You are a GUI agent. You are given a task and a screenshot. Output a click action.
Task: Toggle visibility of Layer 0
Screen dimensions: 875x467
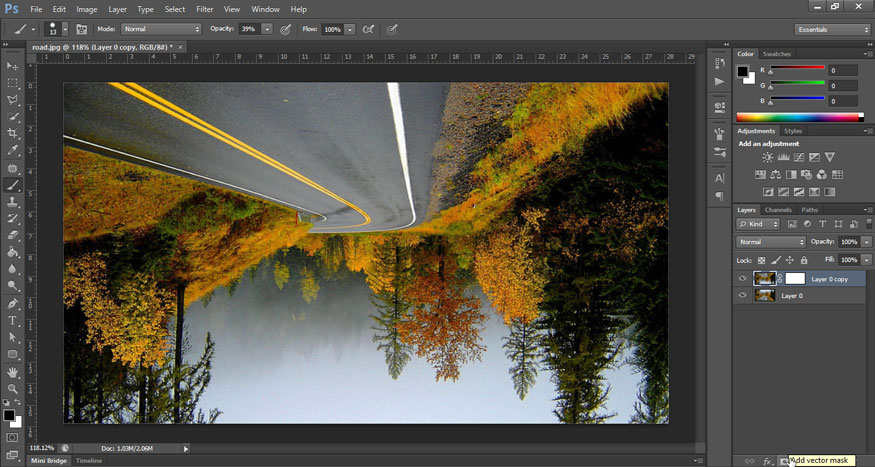(x=742, y=296)
